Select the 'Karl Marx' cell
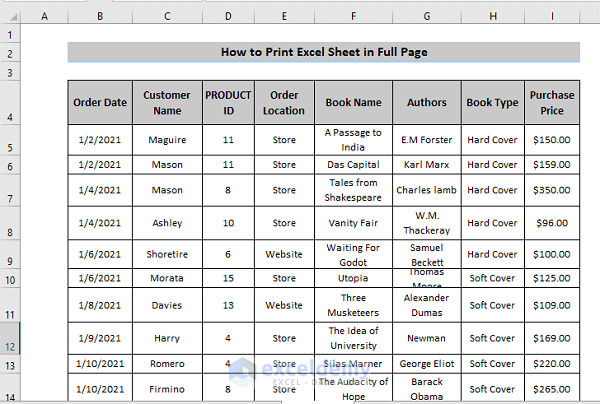600x404 pixels. pos(427,165)
